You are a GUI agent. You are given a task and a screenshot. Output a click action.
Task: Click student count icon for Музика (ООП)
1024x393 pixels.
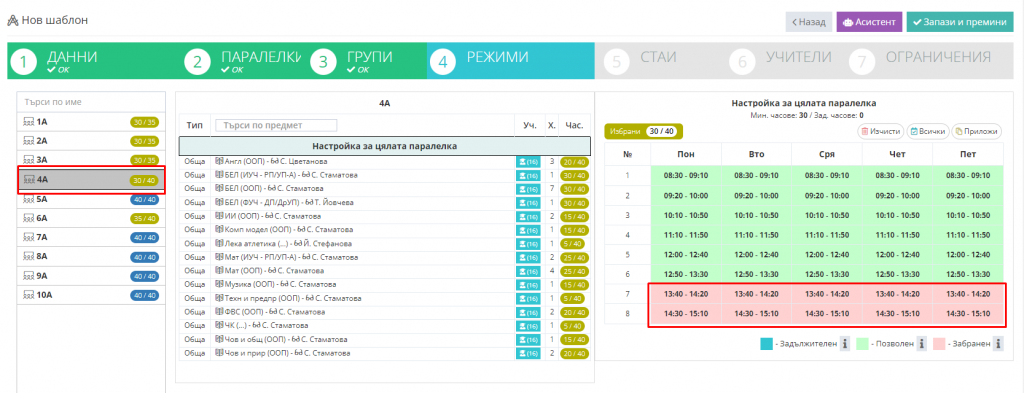tap(528, 285)
